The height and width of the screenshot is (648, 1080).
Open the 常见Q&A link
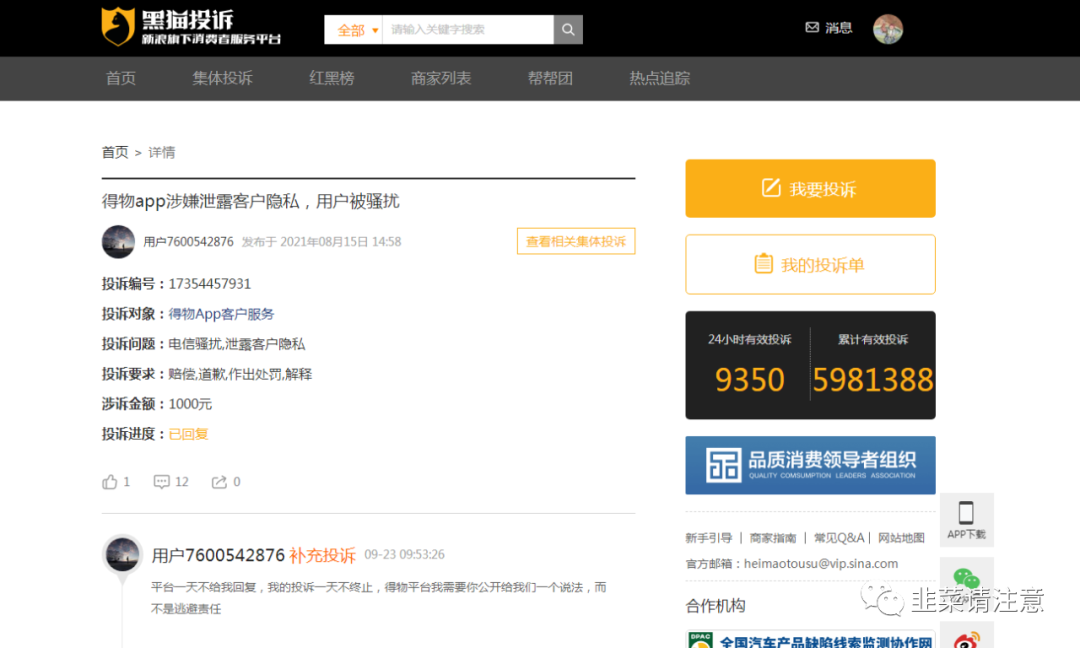[x=839, y=538]
